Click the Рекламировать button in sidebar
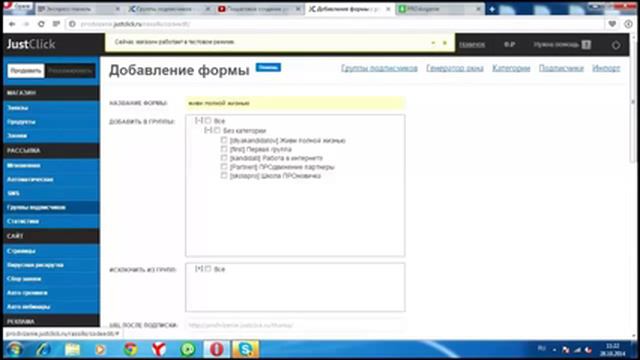The height and width of the screenshot is (360, 640). tap(70, 71)
